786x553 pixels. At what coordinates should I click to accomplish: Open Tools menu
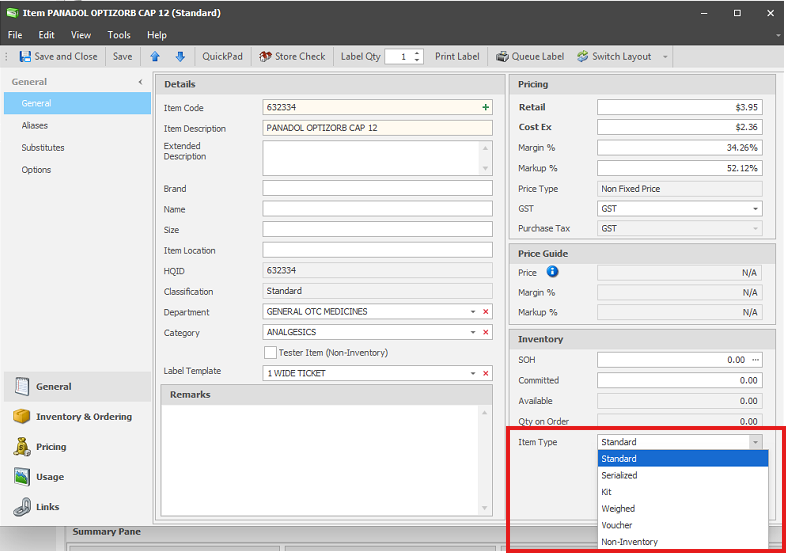[x=119, y=35]
